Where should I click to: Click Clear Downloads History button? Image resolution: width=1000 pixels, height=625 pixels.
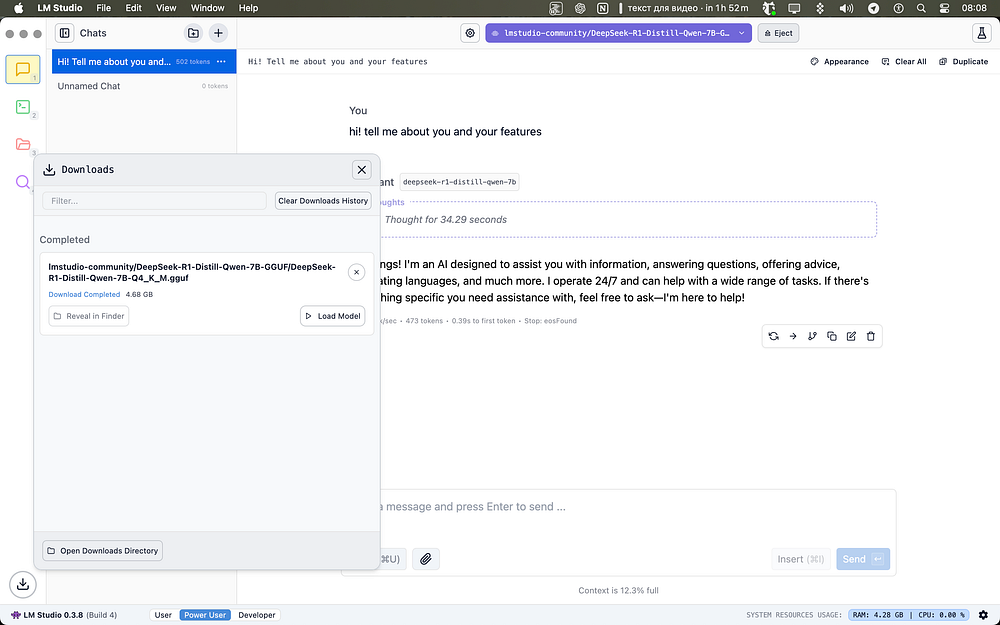pyautogui.click(x=323, y=201)
